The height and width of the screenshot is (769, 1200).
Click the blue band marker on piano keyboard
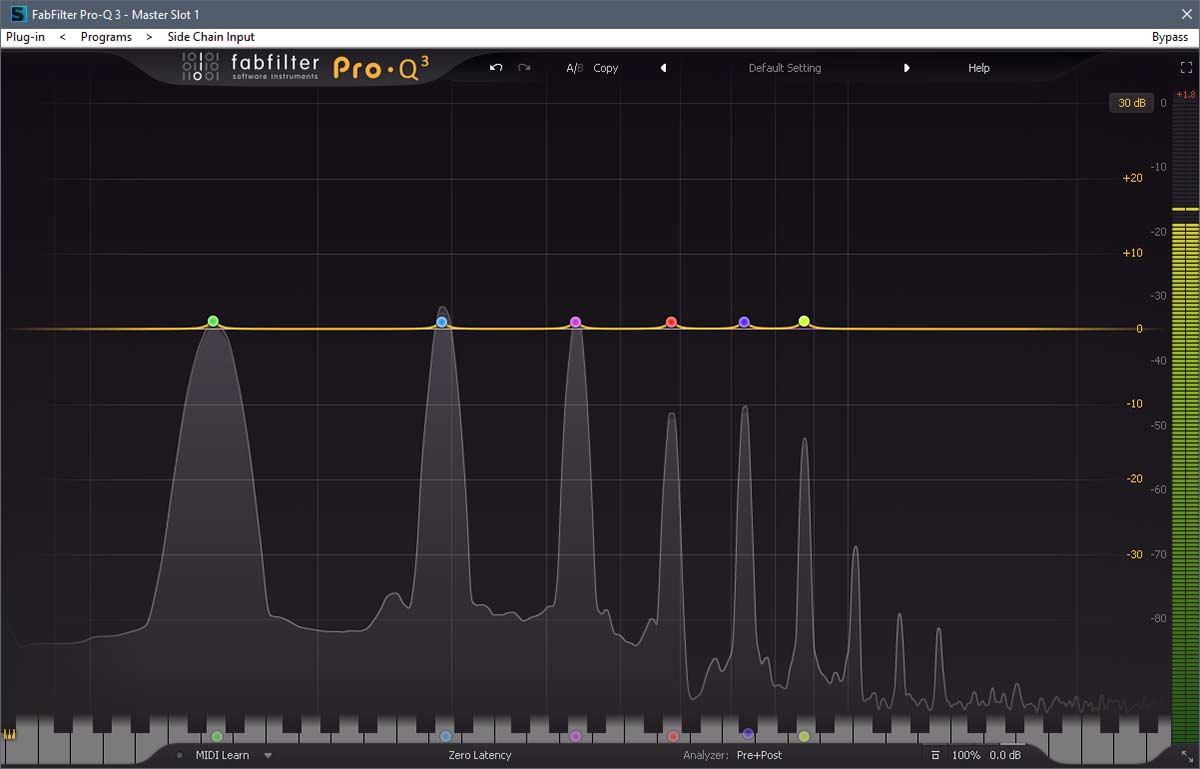[x=446, y=737]
